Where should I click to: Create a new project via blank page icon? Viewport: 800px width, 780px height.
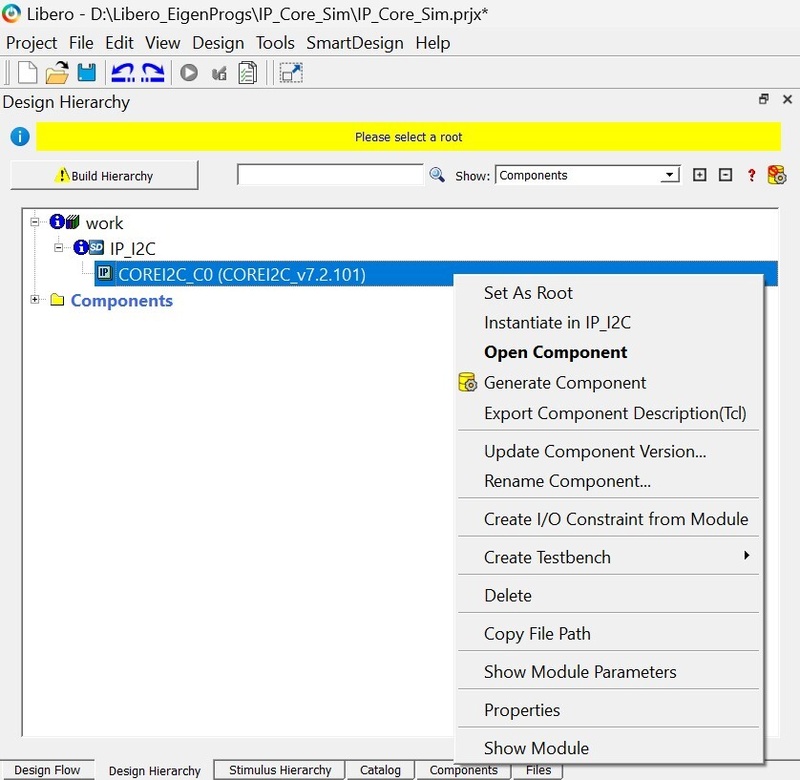click(28, 72)
